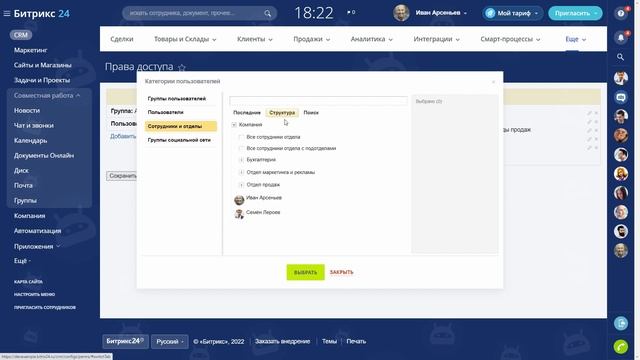
Task: Click Иван Арсеньев avatar in the header
Action: point(401,13)
